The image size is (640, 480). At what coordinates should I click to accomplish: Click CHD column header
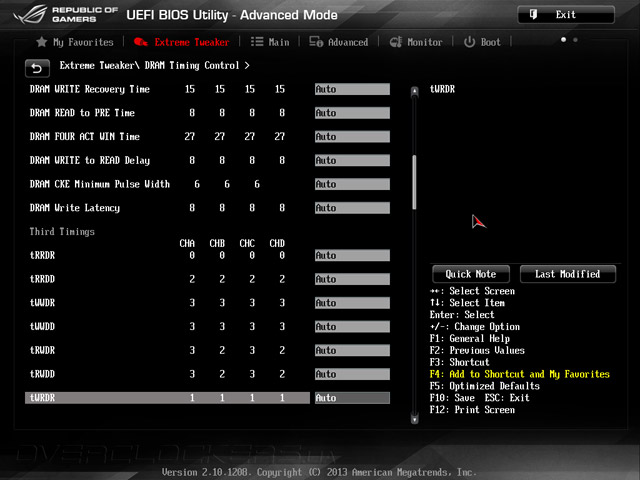tap(277, 244)
